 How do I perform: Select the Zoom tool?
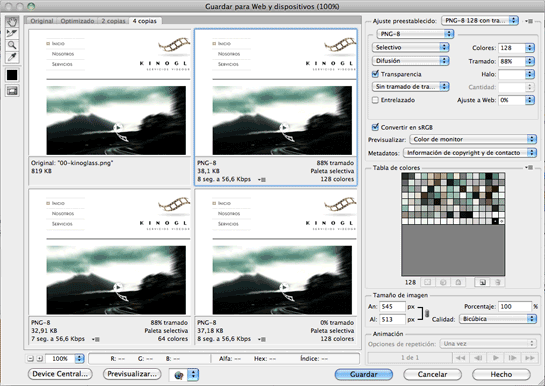[x=12, y=45]
